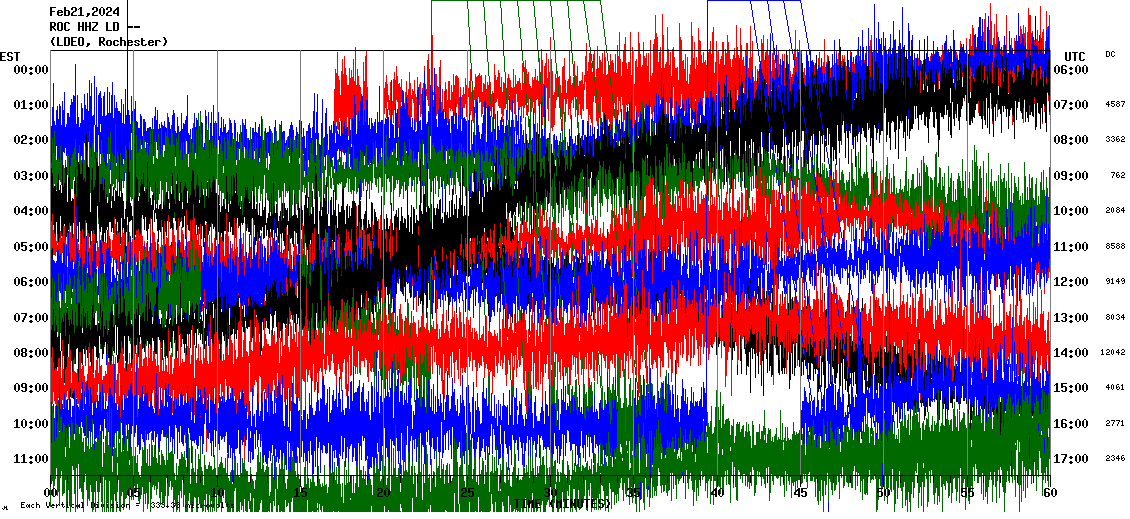1130x519 pixels.
Task: Click the 45 minute mark on bottom axis
Action: point(800,493)
